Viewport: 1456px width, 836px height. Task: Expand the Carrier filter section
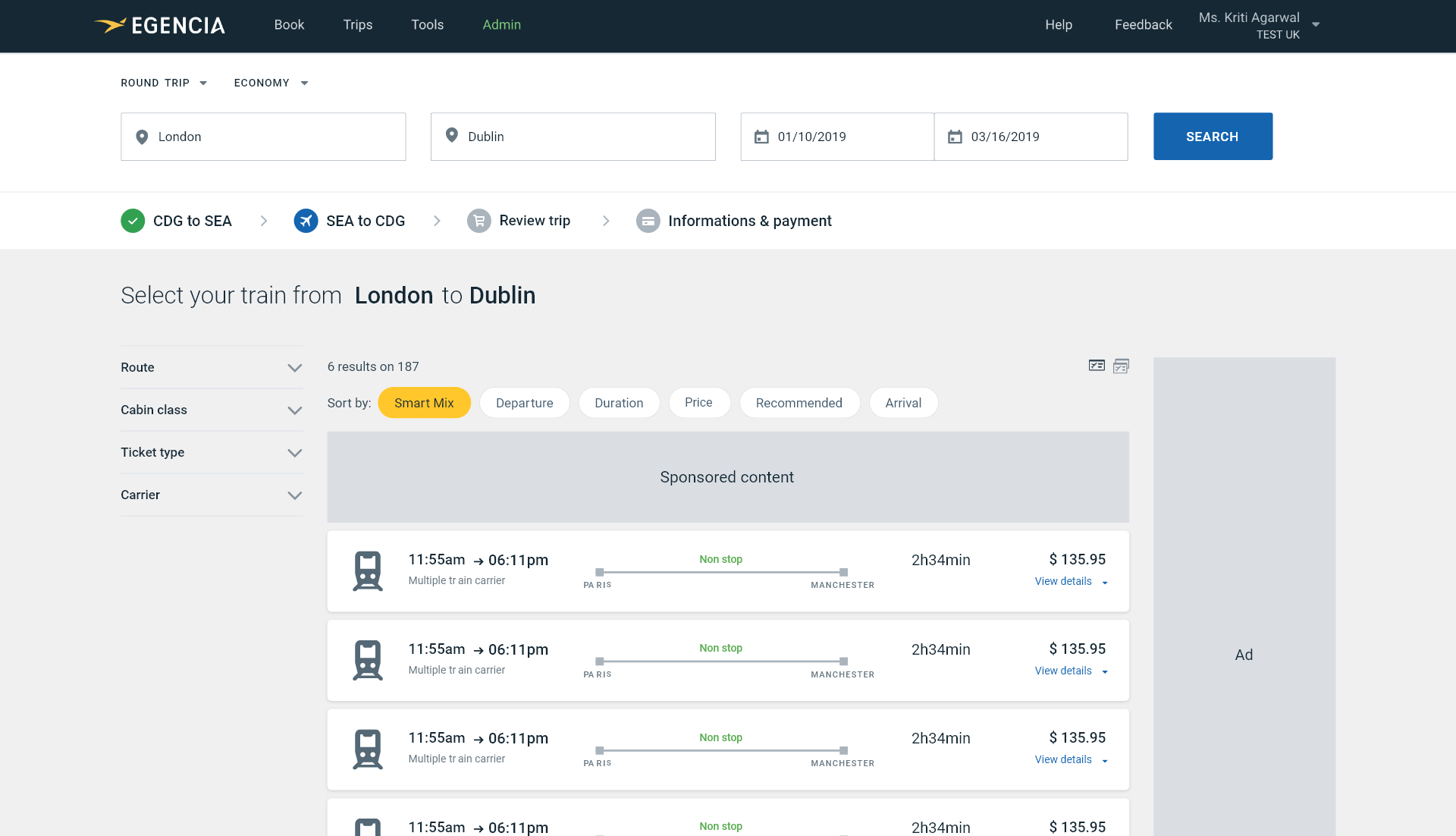coord(212,495)
